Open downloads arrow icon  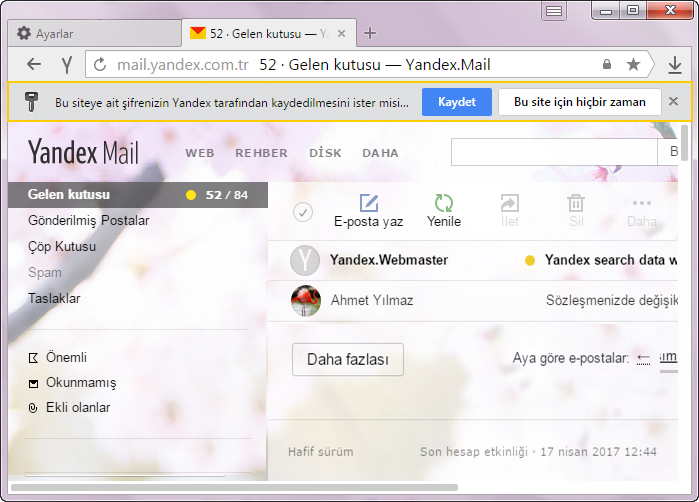675,65
